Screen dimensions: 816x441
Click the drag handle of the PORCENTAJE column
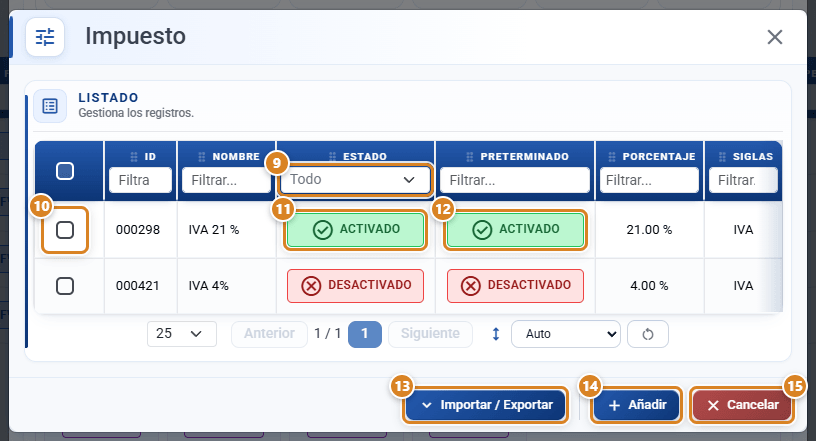(612, 157)
